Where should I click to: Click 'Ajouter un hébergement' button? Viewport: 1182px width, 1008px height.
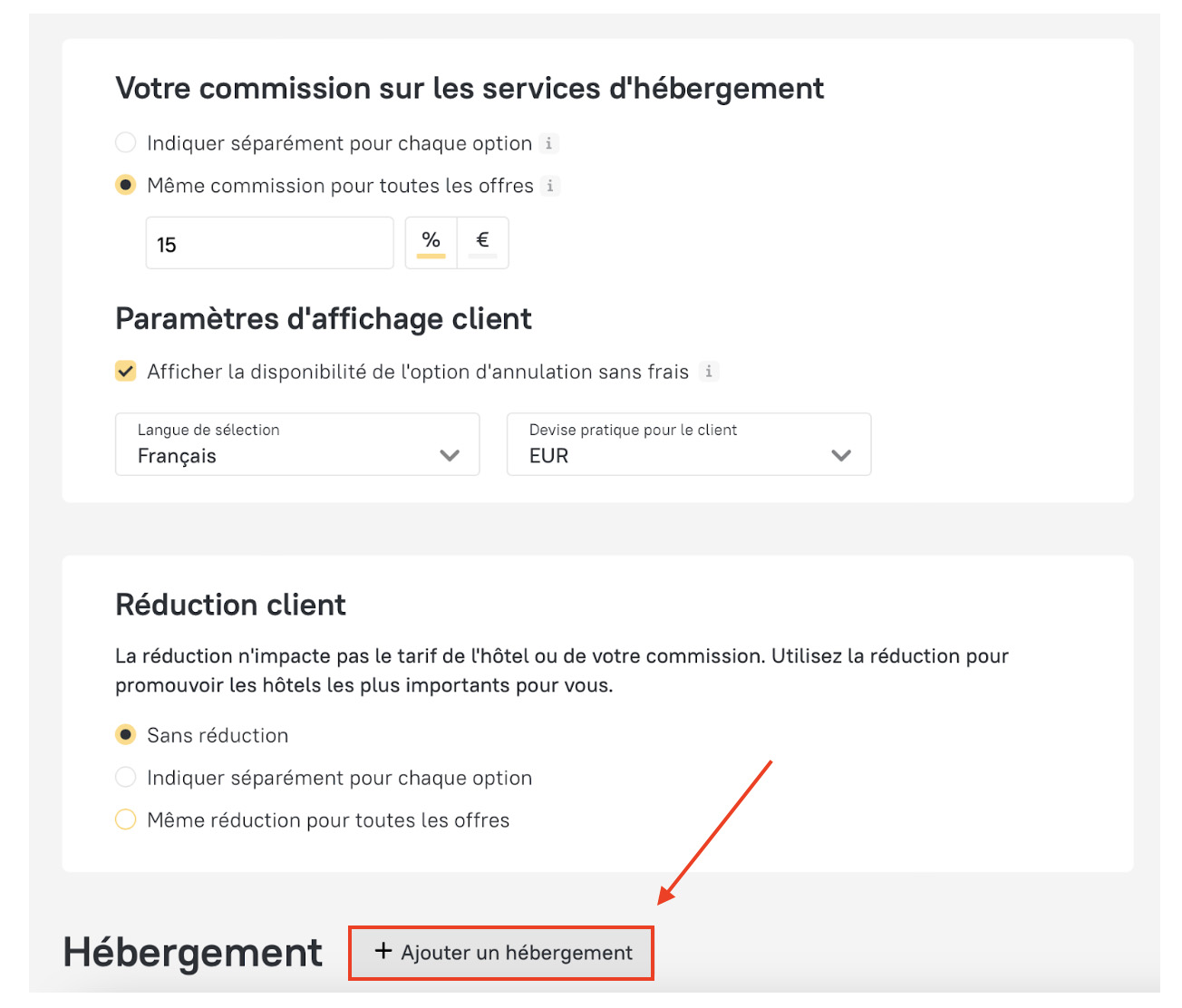coord(501,953)
